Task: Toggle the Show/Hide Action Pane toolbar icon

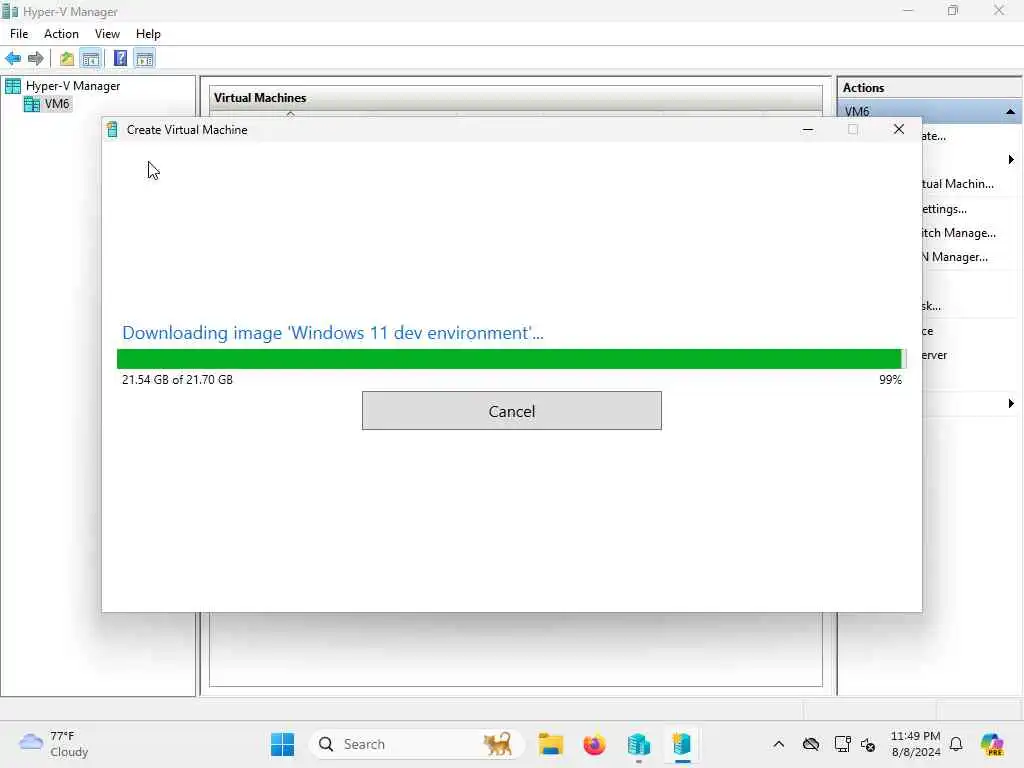Action: tap(144, 59)
